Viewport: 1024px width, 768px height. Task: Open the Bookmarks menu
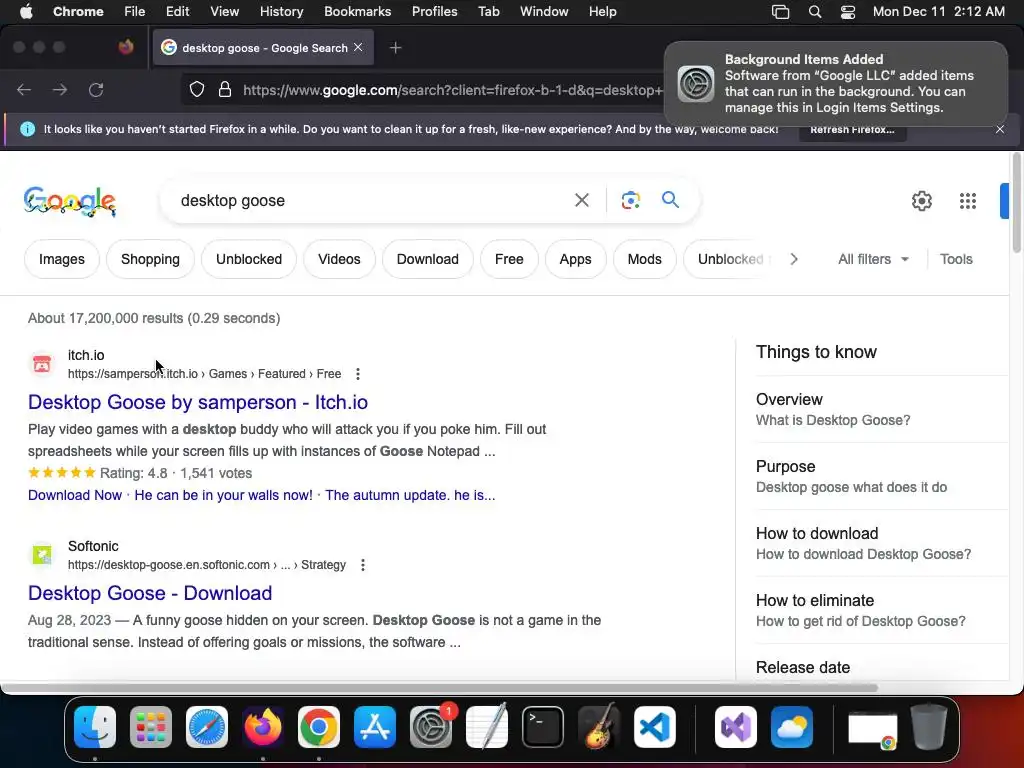pos(357,12)
